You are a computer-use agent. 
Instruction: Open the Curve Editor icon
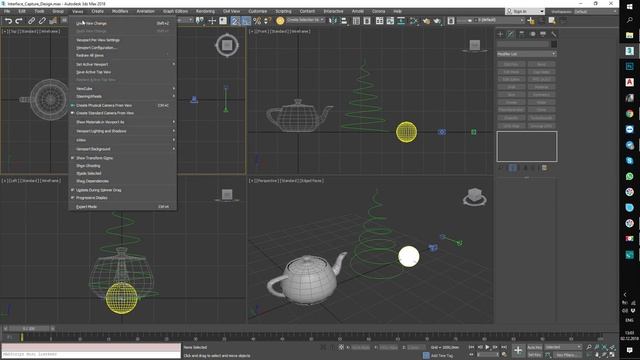click(391, 20)
